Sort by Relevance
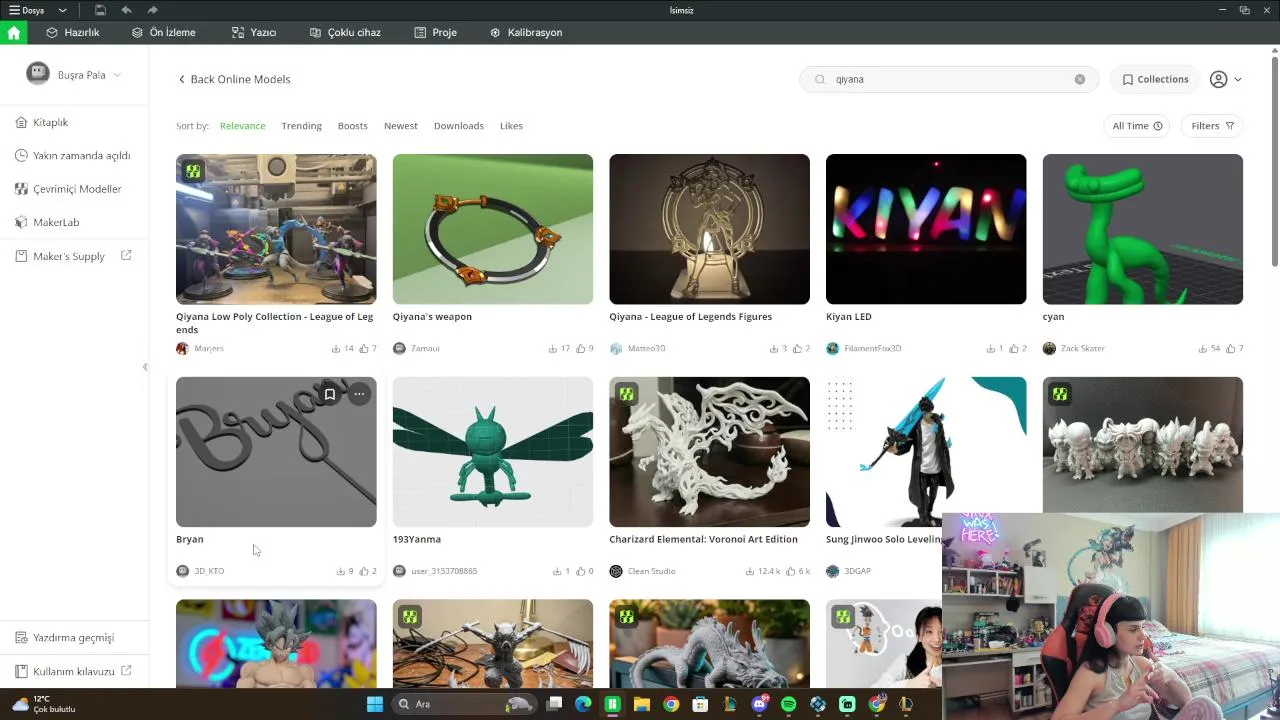The width and height of the screenshot is (1280, 720). coord(242,126)
